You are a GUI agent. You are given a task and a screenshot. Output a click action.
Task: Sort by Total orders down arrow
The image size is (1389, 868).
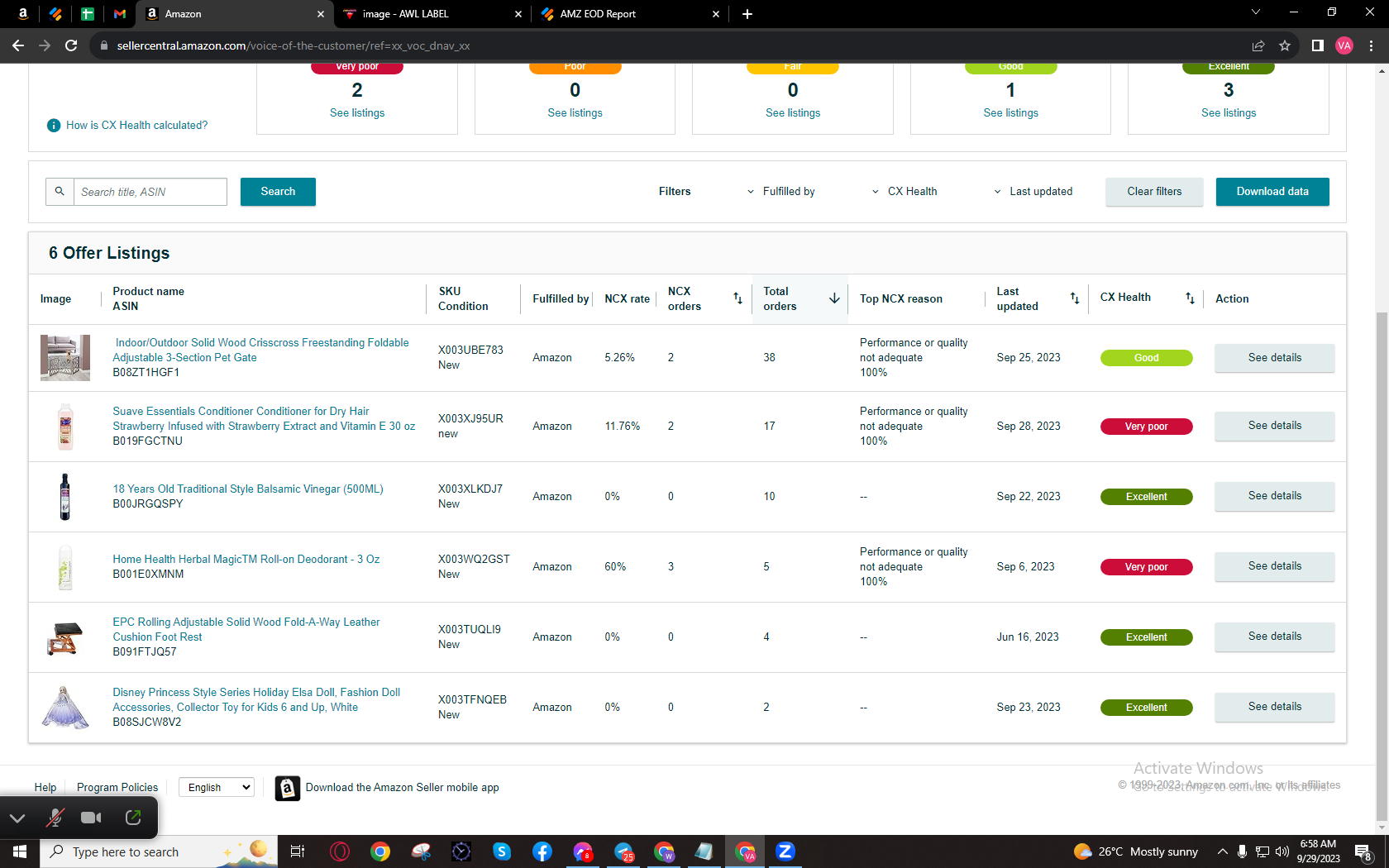pos(834,298)
